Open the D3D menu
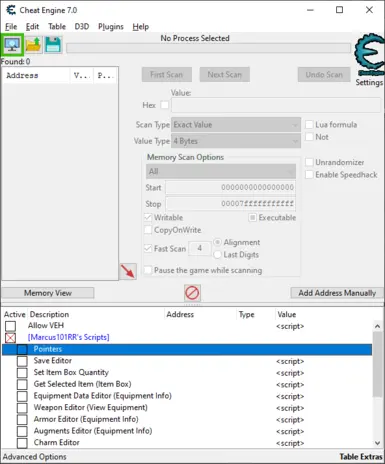Image resolution: width=385 pixels, height=464 pixels. 82,27
